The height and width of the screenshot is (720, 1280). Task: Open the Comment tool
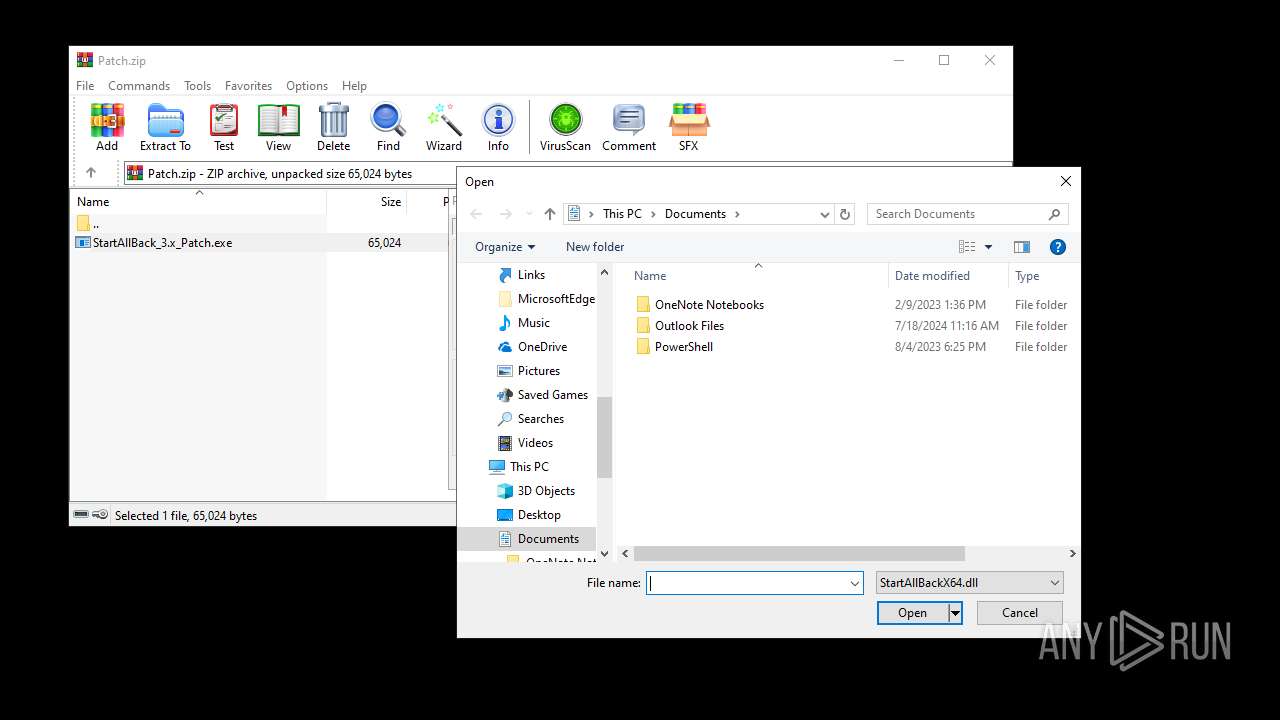coord(629,127)
